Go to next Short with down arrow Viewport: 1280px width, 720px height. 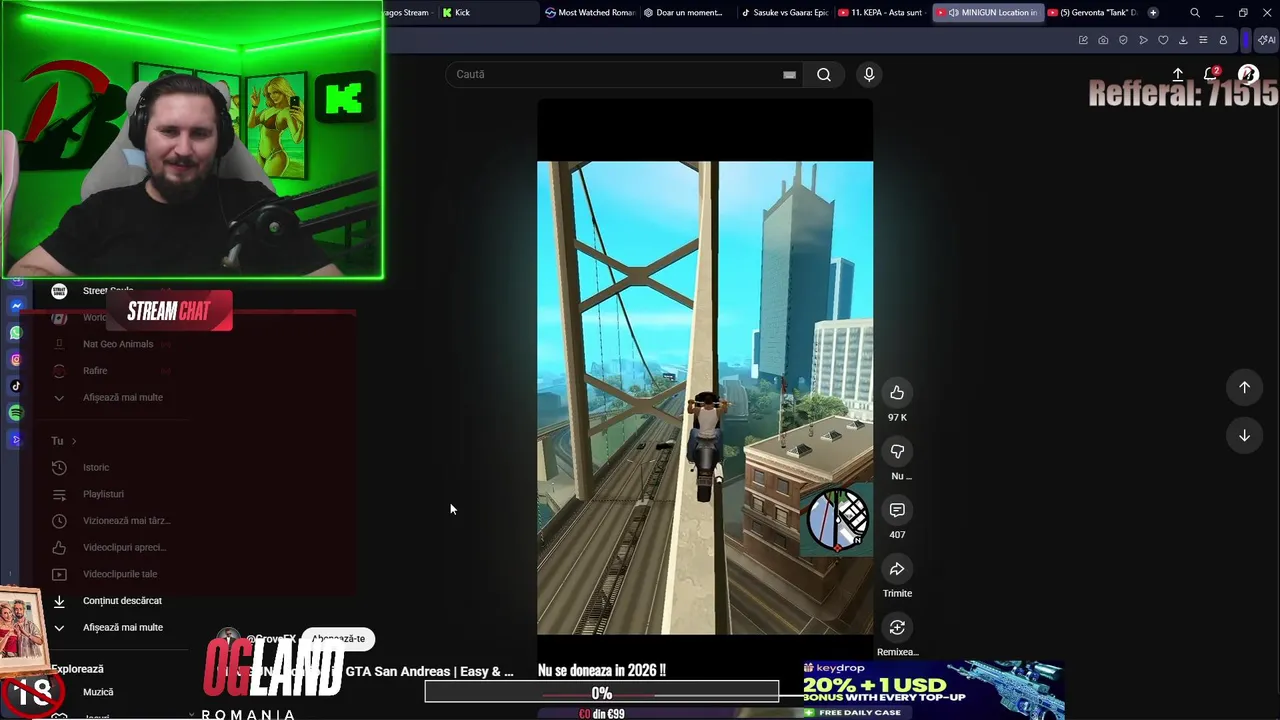(x=1244, y=435)
